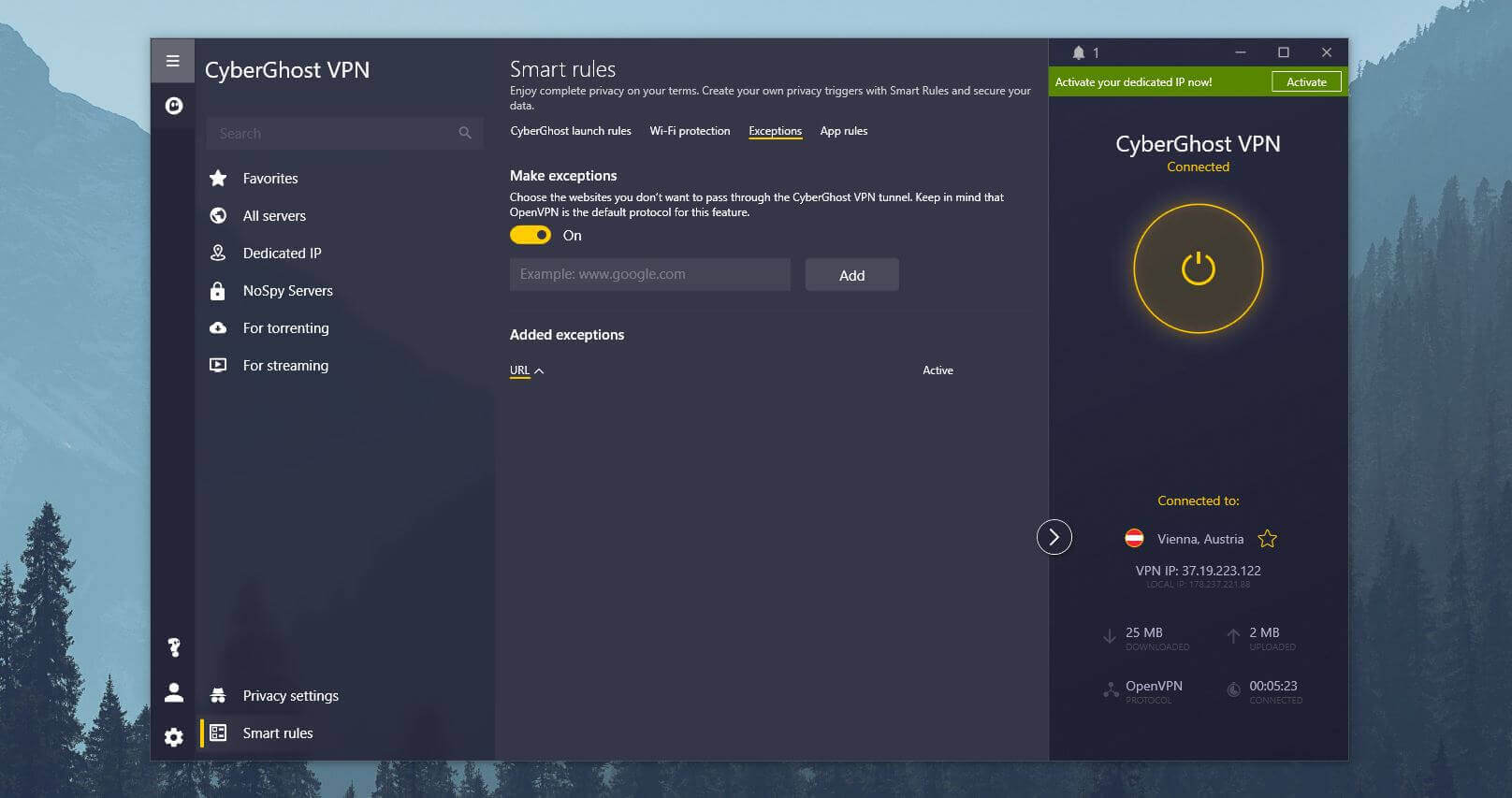Click the Make exceptions heading

click(563, 175)
